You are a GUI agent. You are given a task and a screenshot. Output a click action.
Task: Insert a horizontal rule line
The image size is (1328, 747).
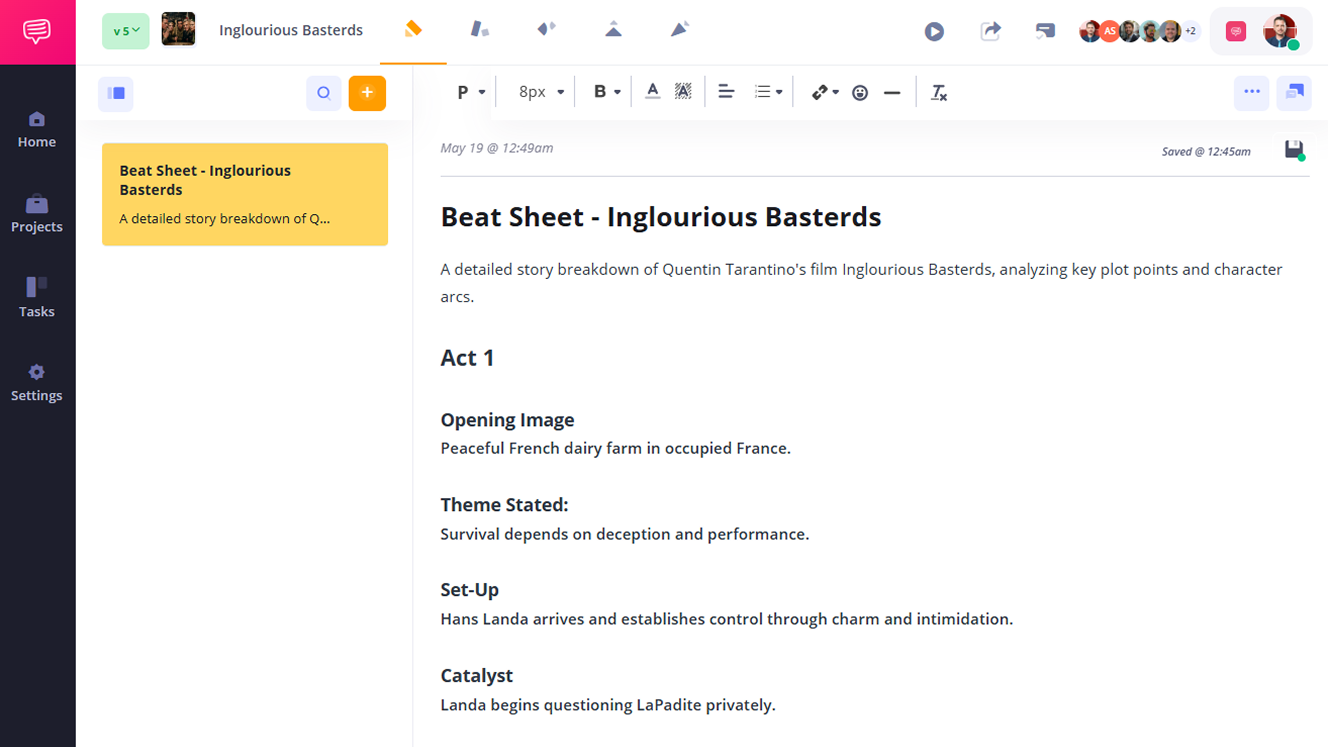(892, 93)
